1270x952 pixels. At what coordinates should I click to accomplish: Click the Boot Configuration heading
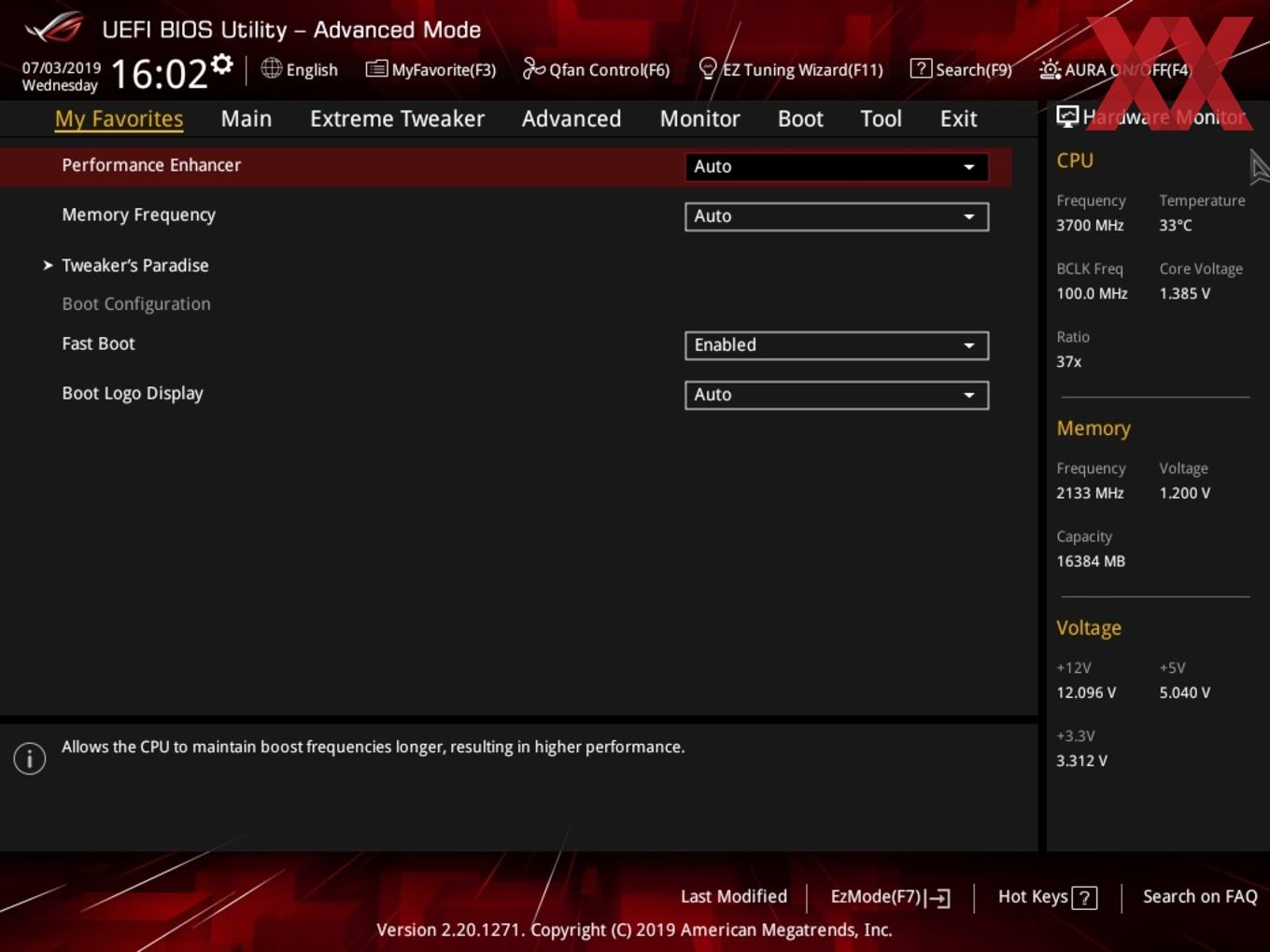pyautogui.click(x=136, y=303)
